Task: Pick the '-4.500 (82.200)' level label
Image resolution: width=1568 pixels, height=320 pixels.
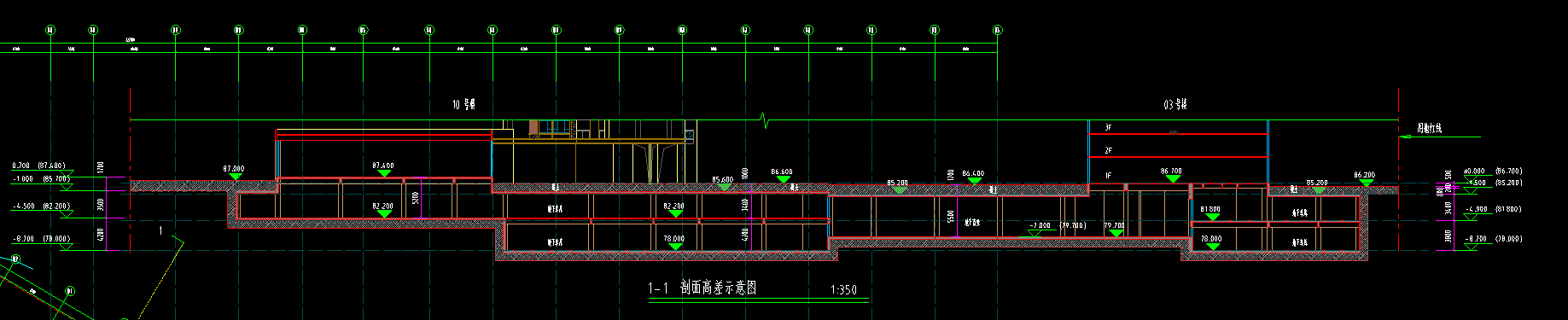Action: pyautogui.click(x=43, y=207)
